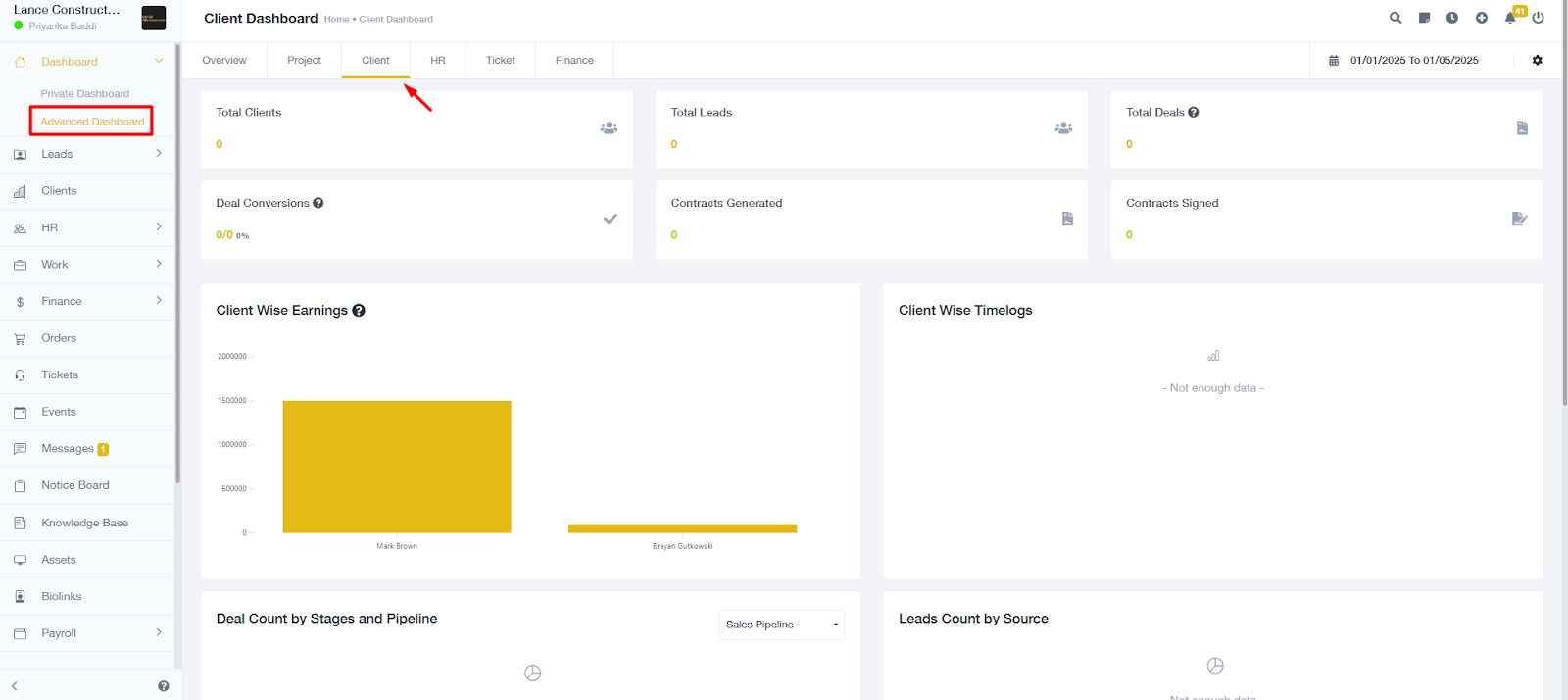The image size is (1568, 700).
Task: Click the sidebar vertical scrollbar
Action: pyautogui.click(x=177, y=265)
